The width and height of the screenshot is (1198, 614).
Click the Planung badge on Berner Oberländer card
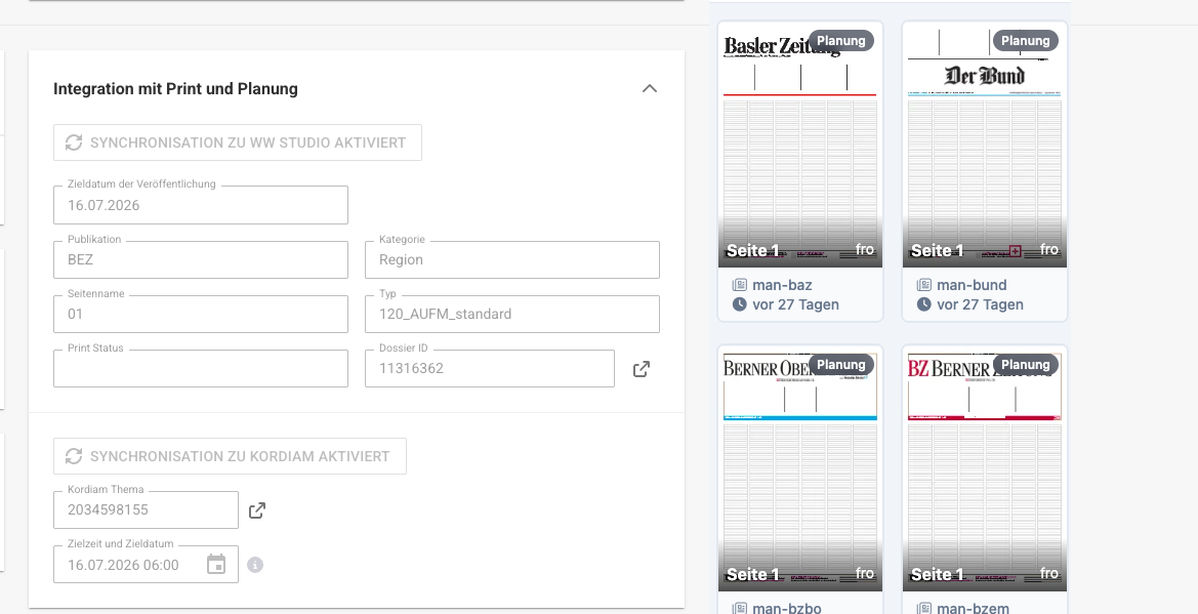[x=841, y=365]
